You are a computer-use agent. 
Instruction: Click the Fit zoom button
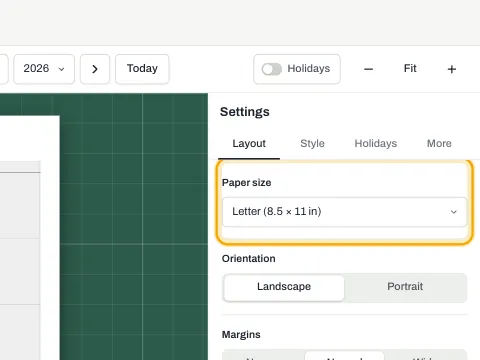coord(410,69)
